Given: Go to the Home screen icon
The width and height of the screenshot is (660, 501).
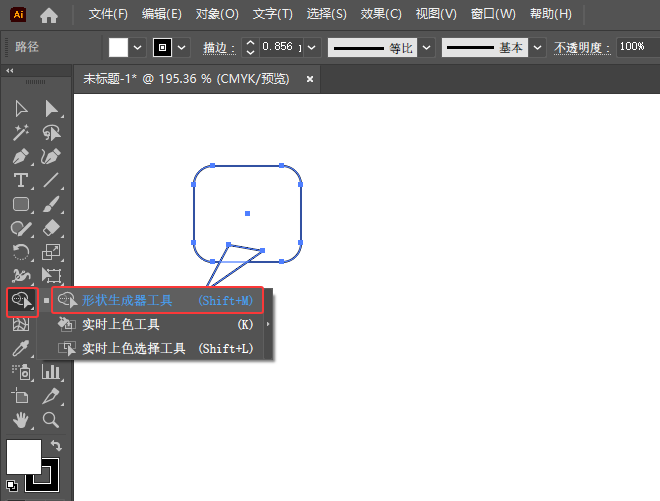Looking at the screenshot, I should click(x=49, y=15).
